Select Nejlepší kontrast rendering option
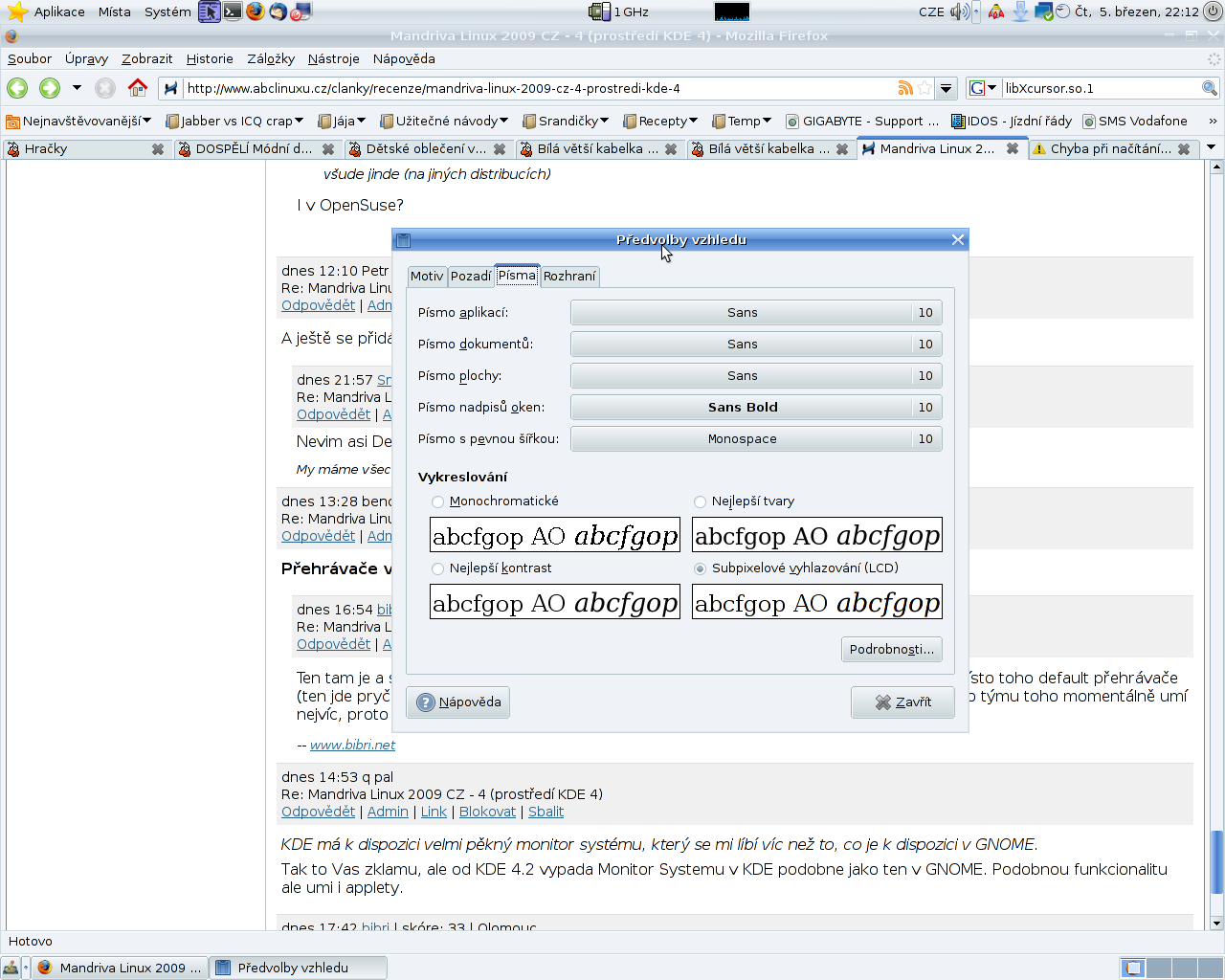1225x980 pixels. [437, 568]
